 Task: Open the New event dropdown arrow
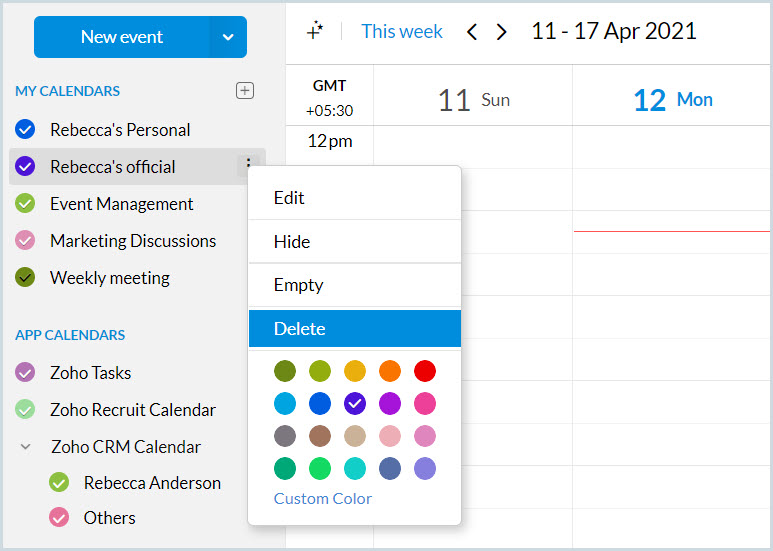[x=228, y=37]
